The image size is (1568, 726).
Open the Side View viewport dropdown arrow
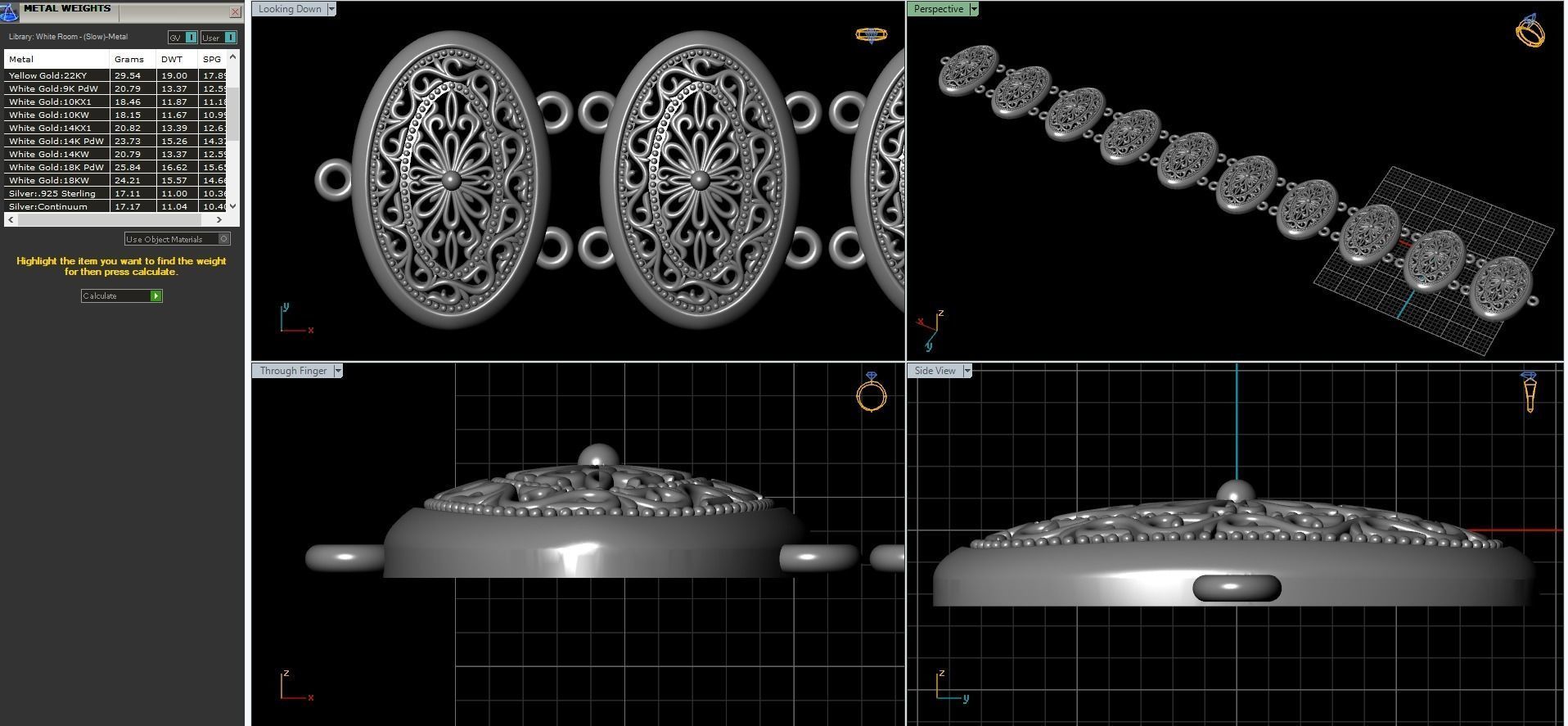tap(966, 371)
